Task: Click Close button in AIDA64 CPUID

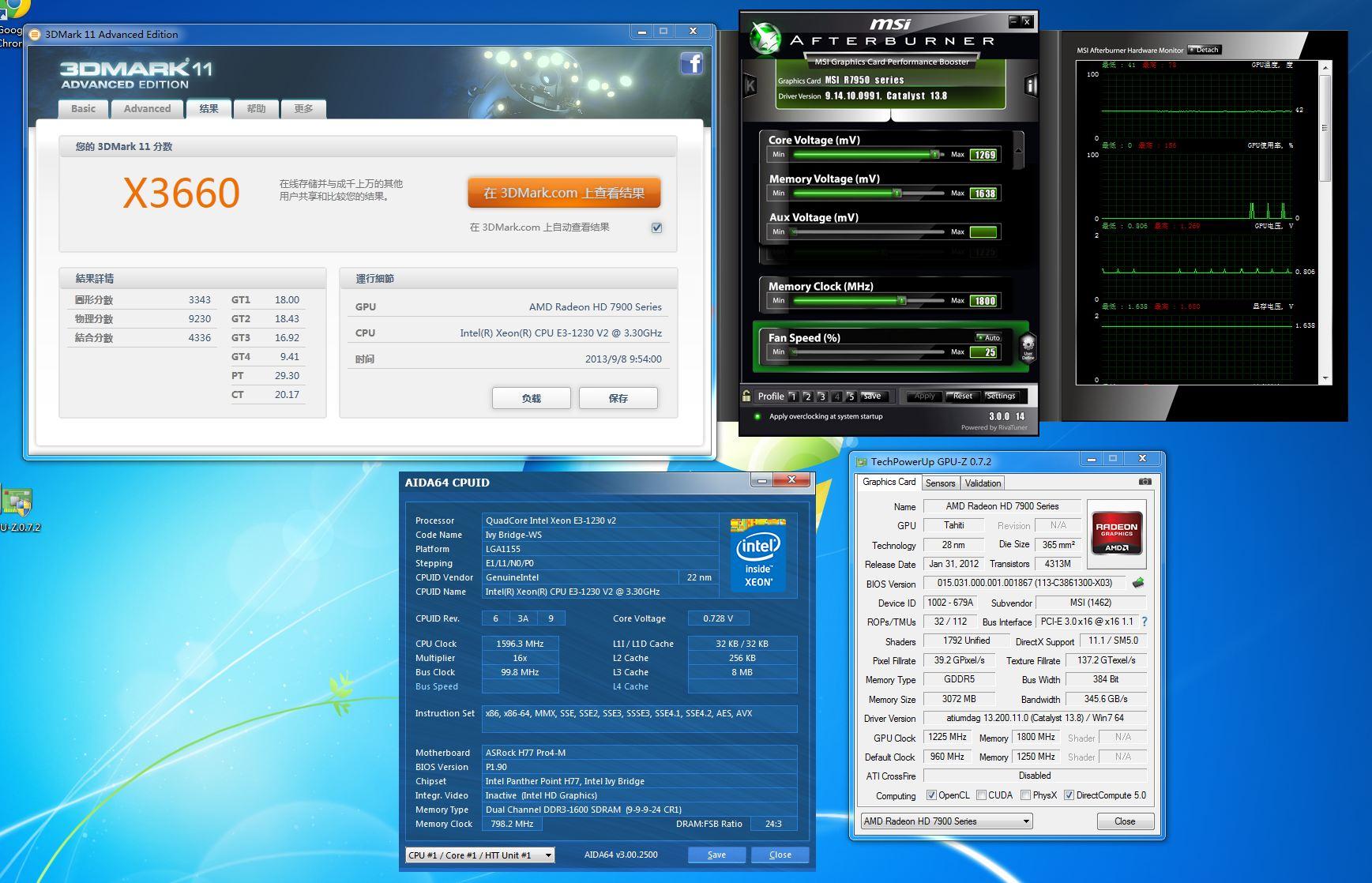Action: tap(780, 855)
